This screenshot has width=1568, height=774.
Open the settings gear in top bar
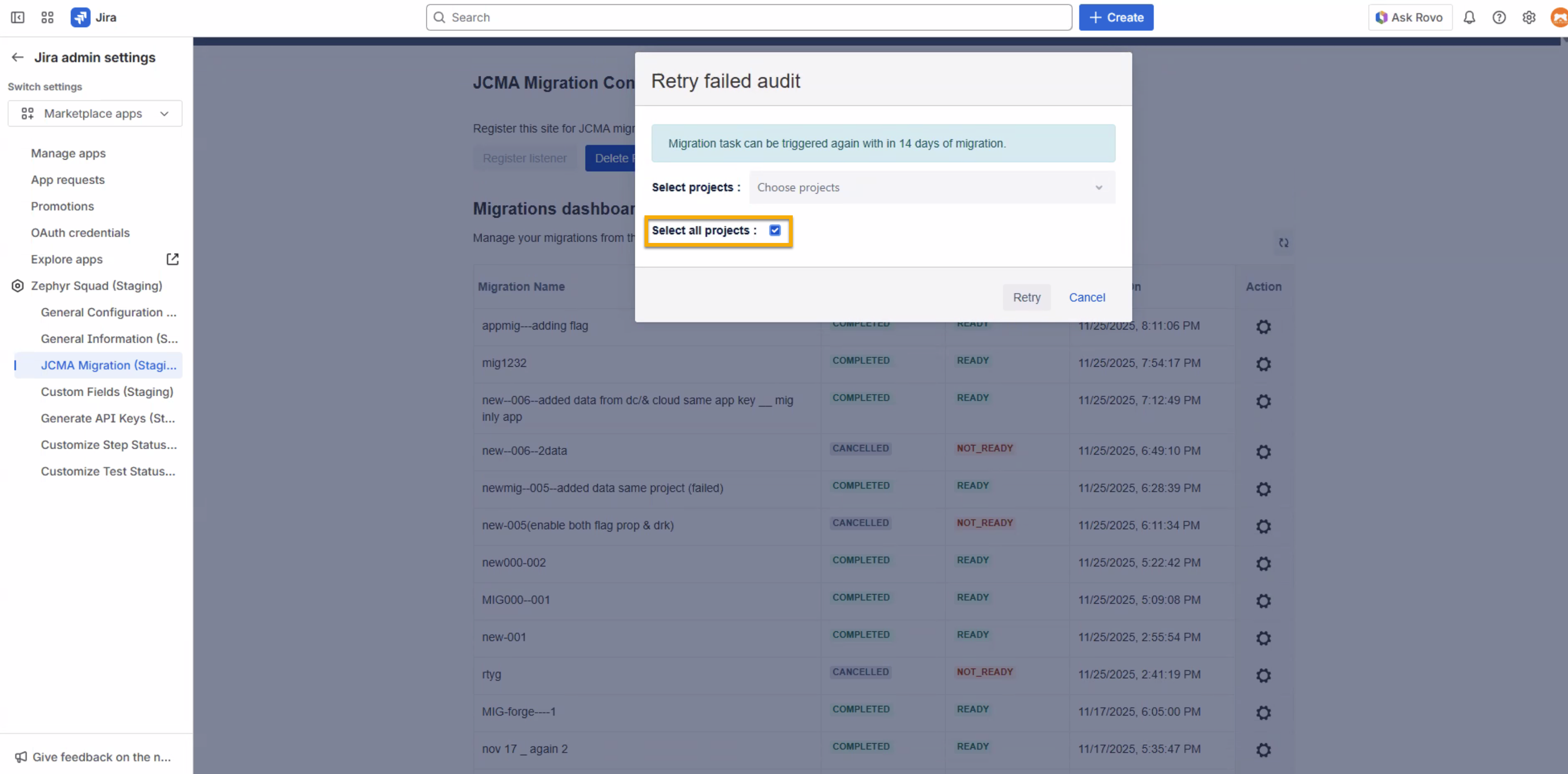pyautogui.click(x=1528, y=17)
